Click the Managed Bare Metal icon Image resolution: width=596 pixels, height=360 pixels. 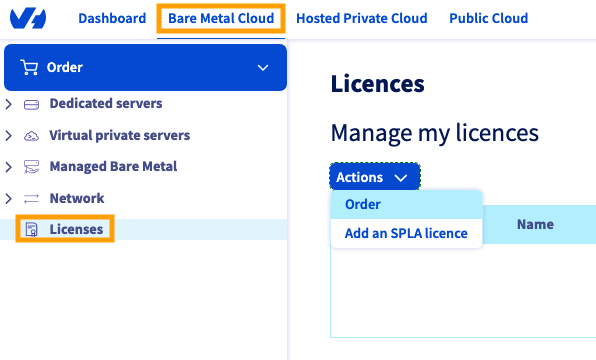[31, 167]
